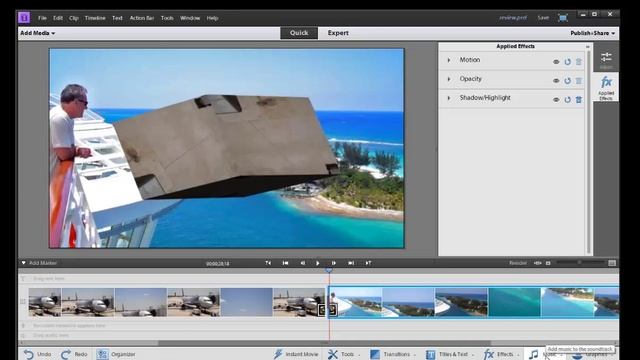Reset the Shadow/Highlight effect
This screenshot has height=360, width=640.
tap(567, 100)
